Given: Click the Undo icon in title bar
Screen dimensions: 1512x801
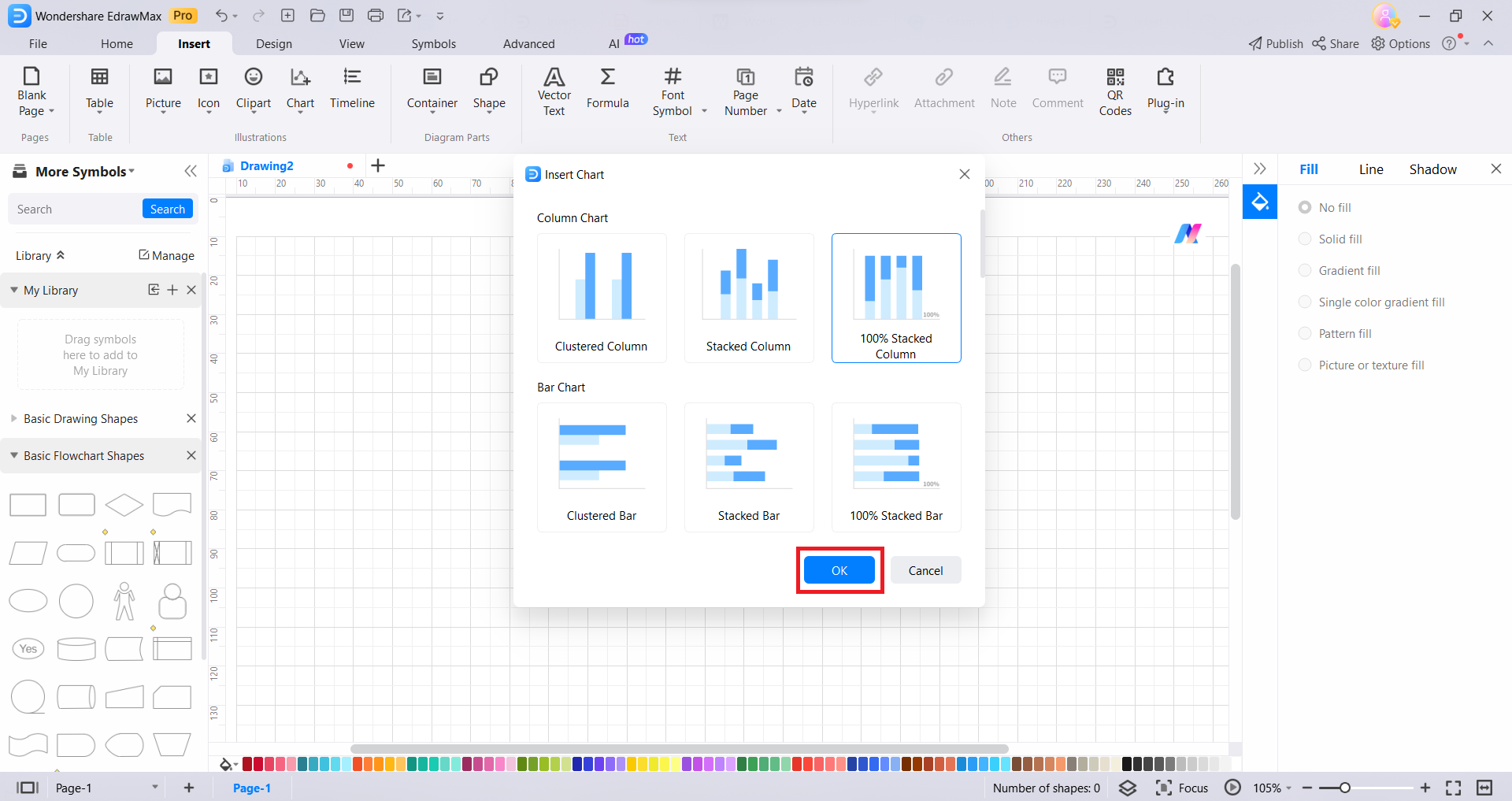Looking at the screenshot, I should 221,16.
